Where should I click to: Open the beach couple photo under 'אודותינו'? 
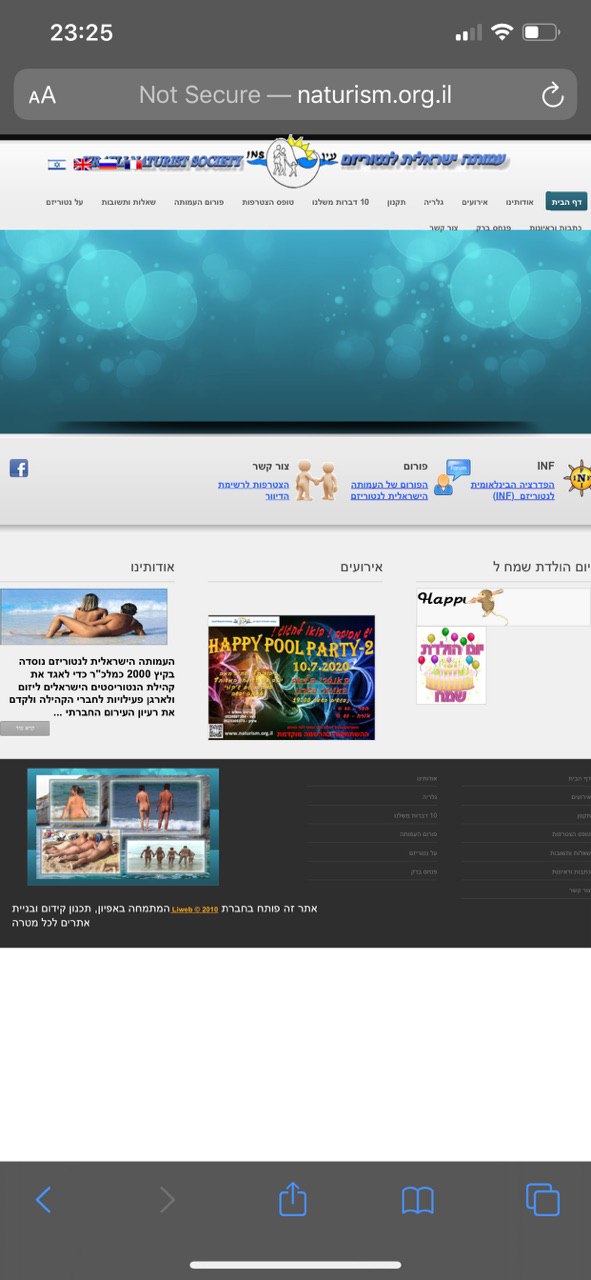(84, 617)
